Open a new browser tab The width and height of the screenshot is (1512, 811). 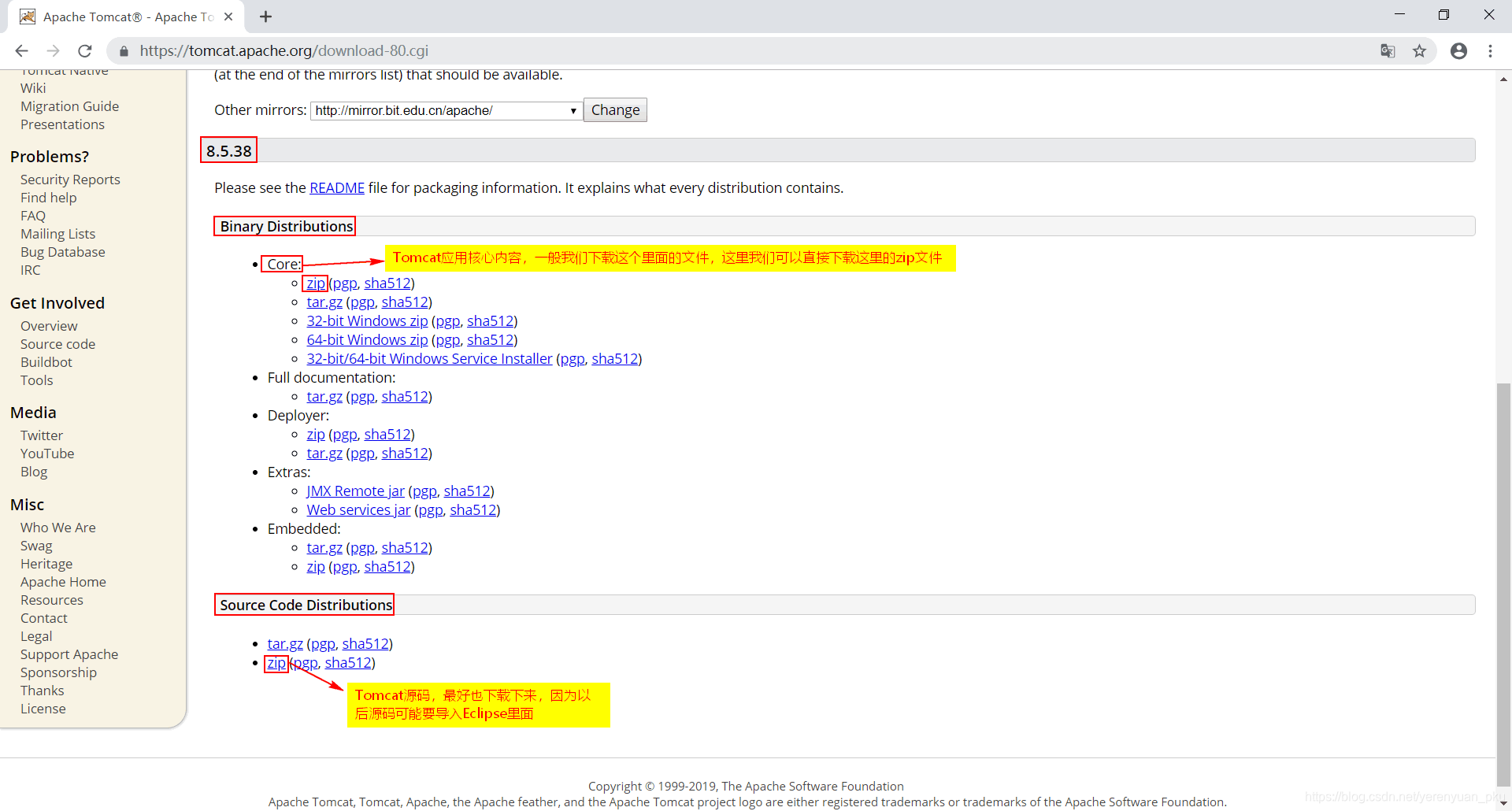coord(266,17)
